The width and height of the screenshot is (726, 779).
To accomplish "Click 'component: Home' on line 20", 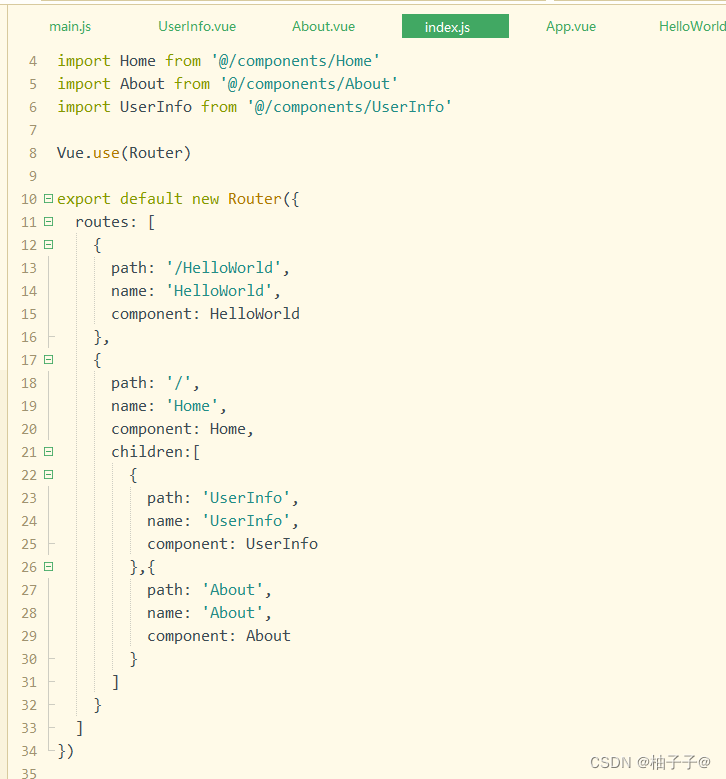I will tap(178, 429).
